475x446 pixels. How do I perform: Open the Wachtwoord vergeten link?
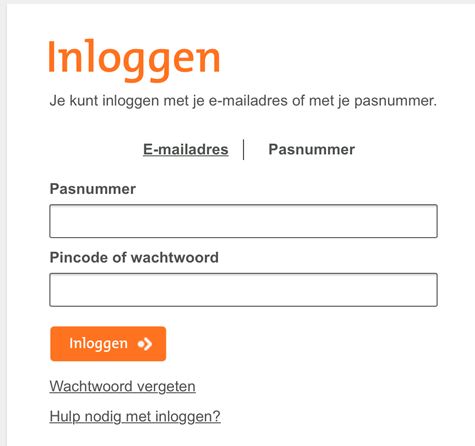point(122,387)
